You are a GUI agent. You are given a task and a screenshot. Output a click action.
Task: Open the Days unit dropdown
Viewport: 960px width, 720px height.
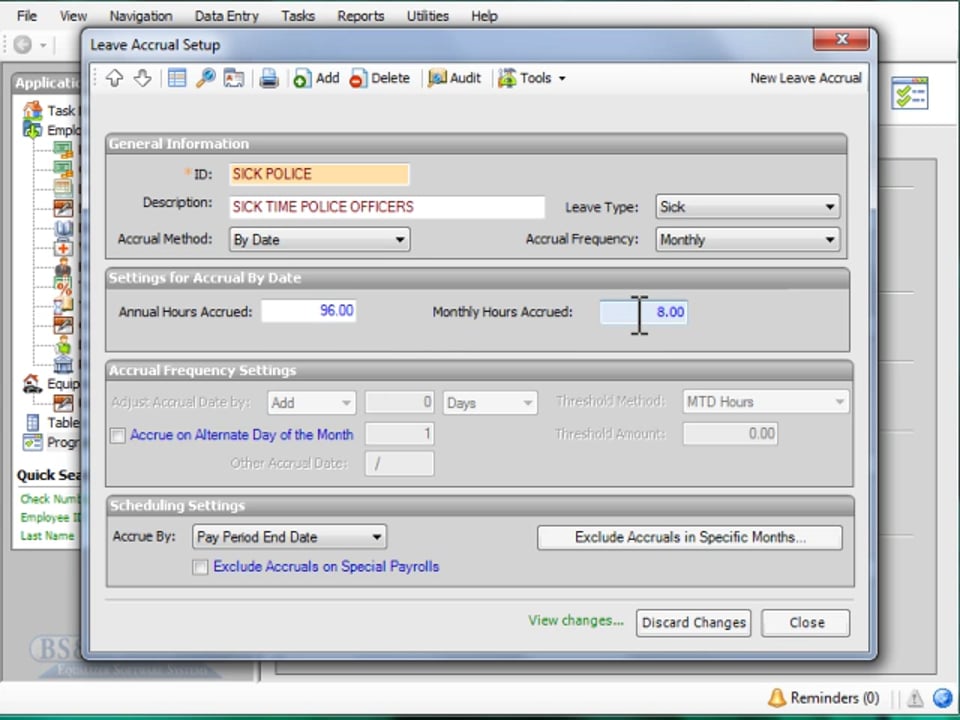point(490,403)
